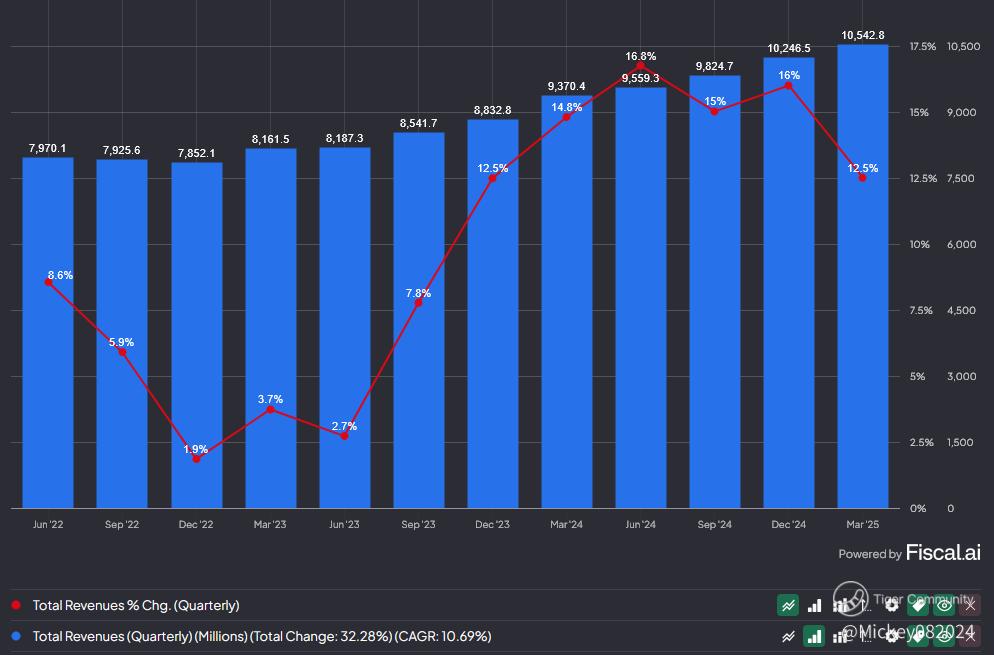The height and width of the screenshot is (655, 994).
Task: Select line chart type for Total Revenues % Chg.
Action: [788, 606]
